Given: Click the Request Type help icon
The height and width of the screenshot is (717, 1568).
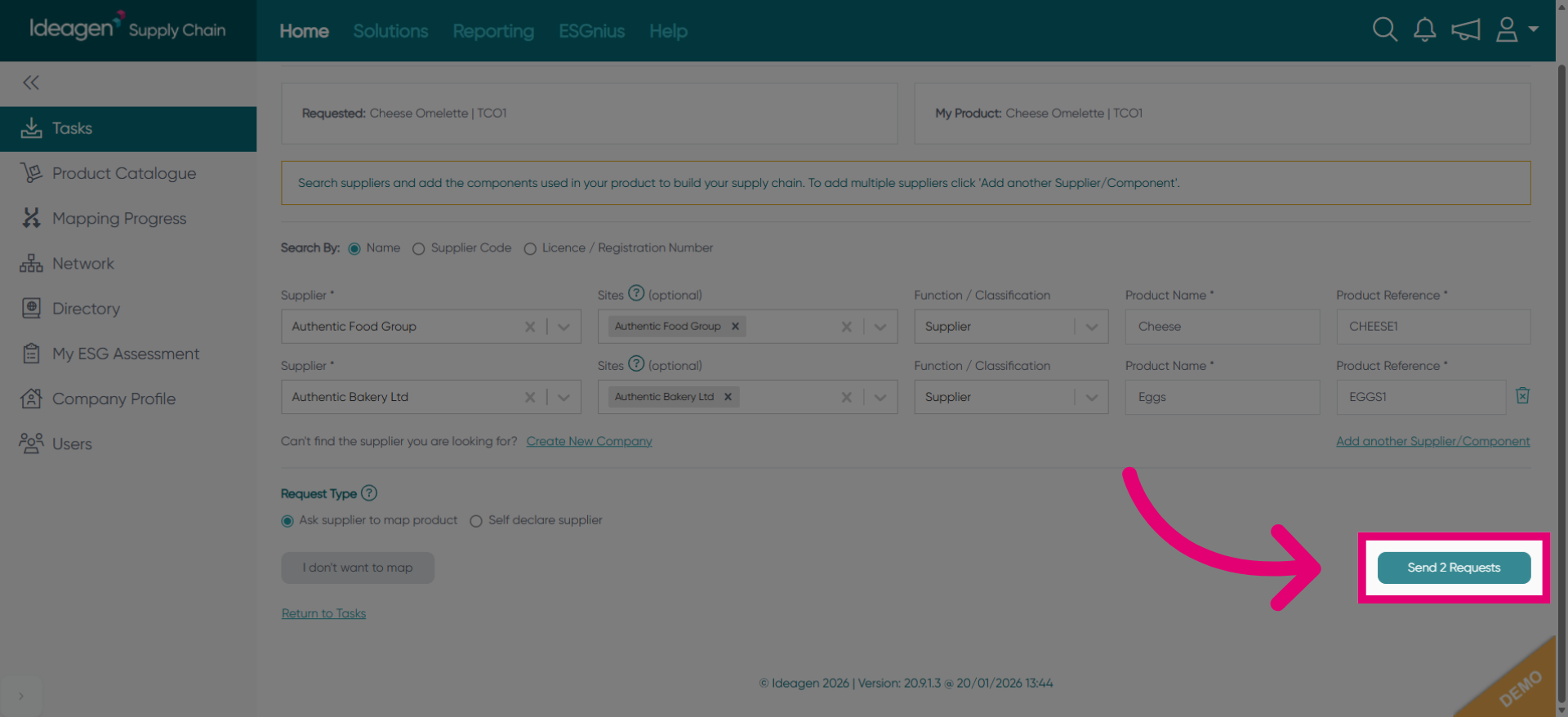Looking at the screenshot, I should click(369, 493).
